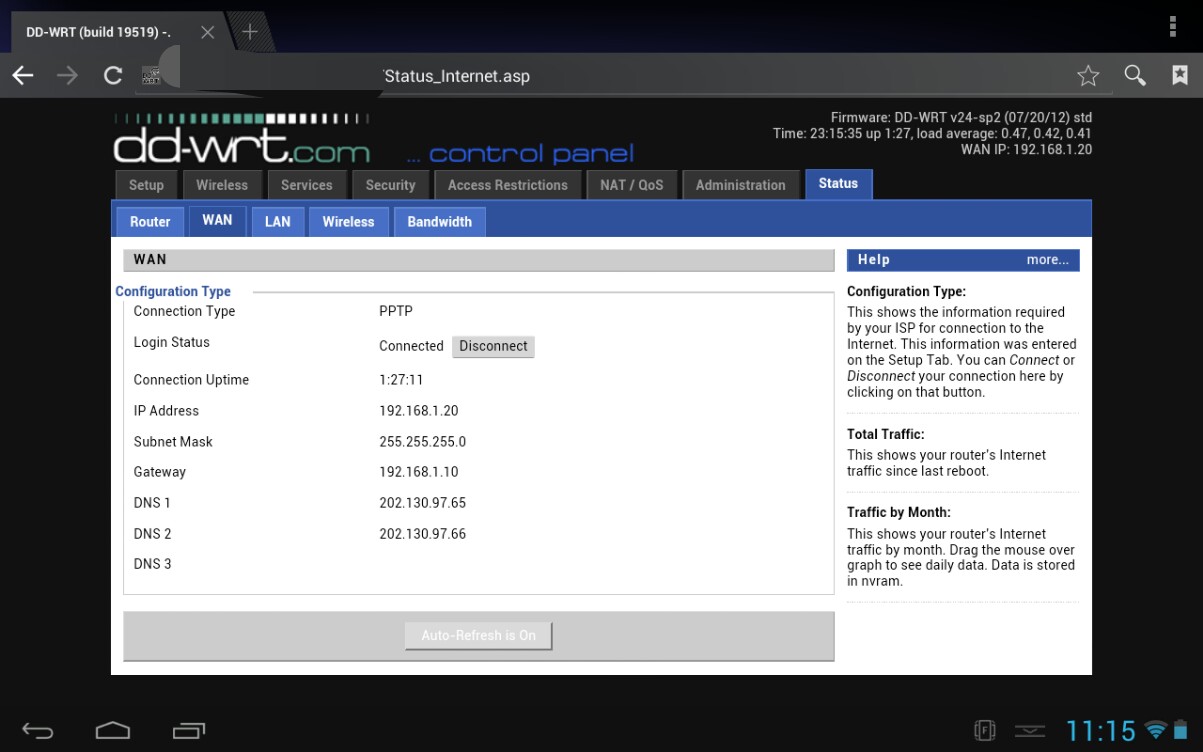Tap the site favicon in address bar
Viewport: 1203px width, 752px height.
click(x=151, y=76)
